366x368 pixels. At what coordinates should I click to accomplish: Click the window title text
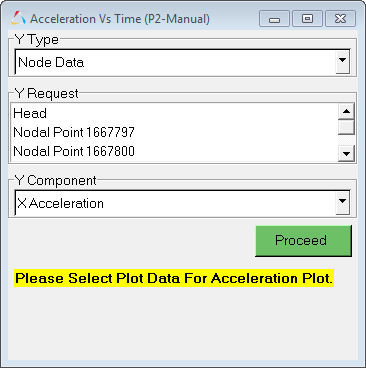(120, 19)
